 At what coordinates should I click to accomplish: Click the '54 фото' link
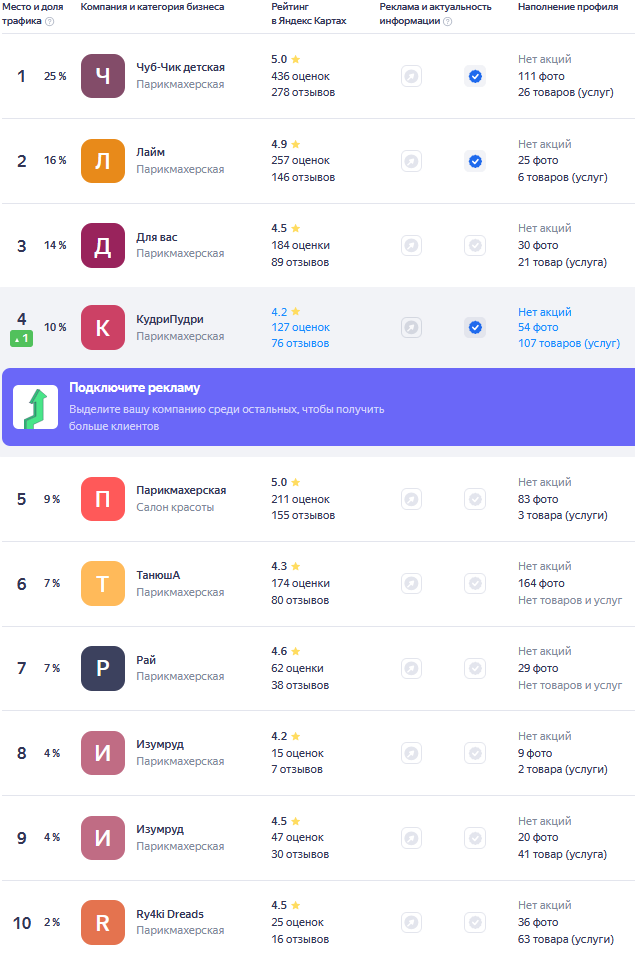click(x=538, y=327)
